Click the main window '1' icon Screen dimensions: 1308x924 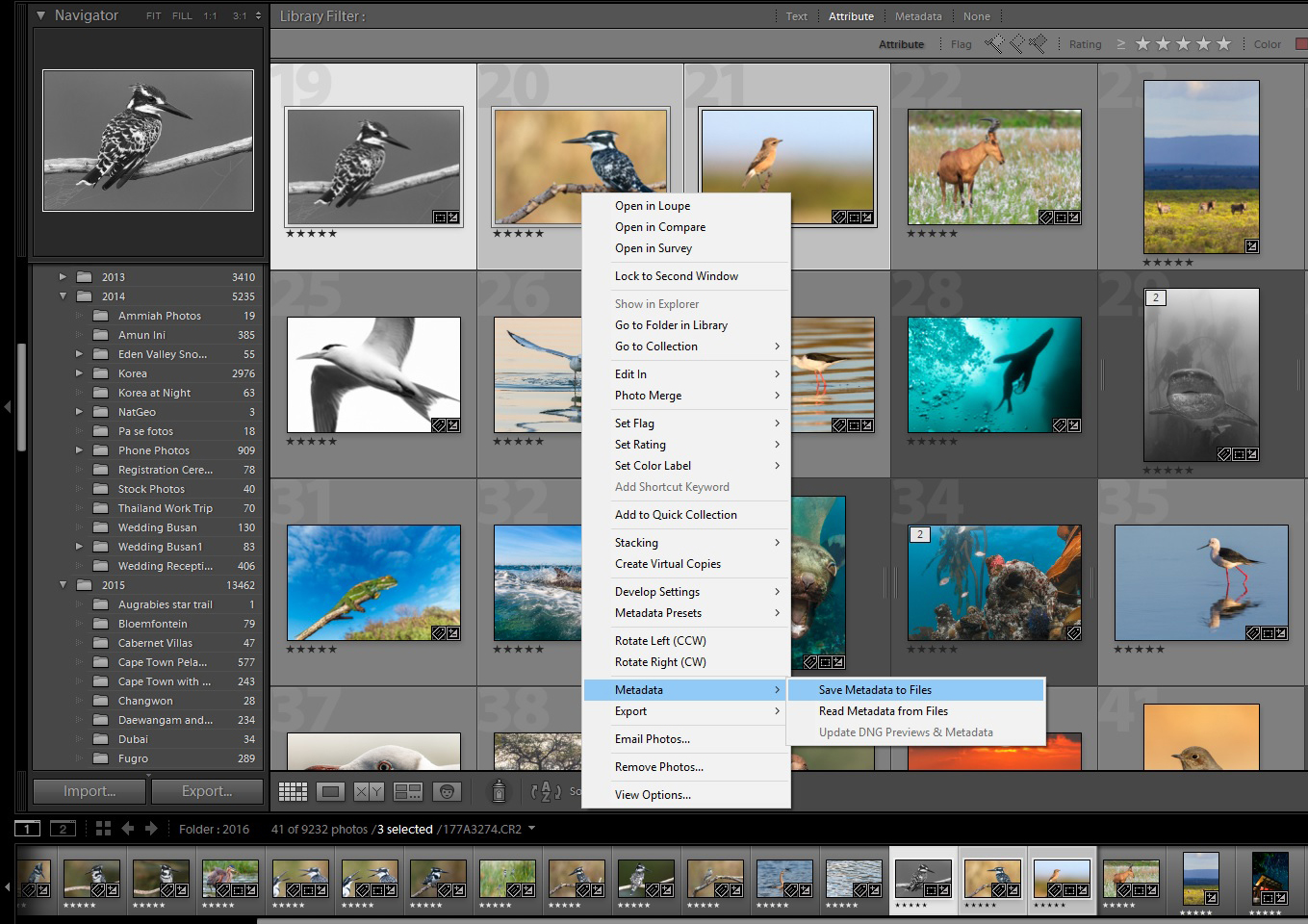27,829
